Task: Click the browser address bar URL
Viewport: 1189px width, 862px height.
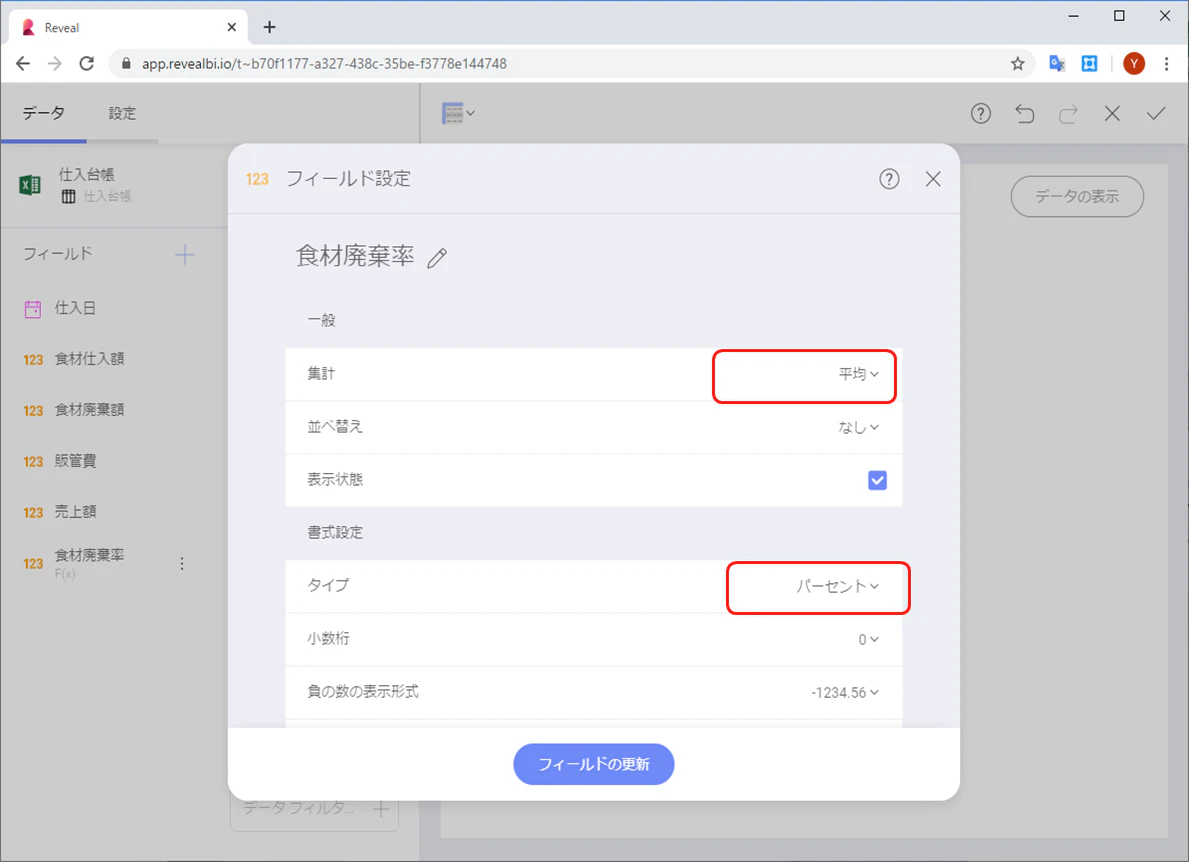Action: click(x=325, y=64)
